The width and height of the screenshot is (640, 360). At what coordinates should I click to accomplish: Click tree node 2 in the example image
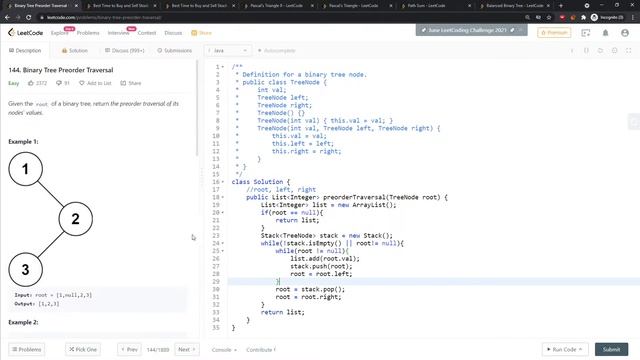click(76, 219)
